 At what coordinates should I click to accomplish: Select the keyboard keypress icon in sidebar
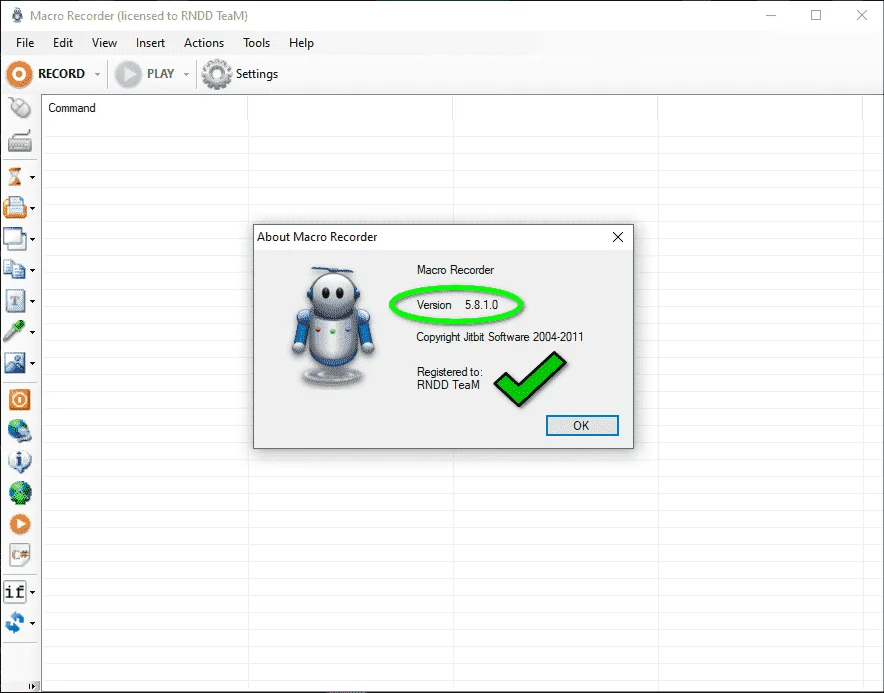20,141
